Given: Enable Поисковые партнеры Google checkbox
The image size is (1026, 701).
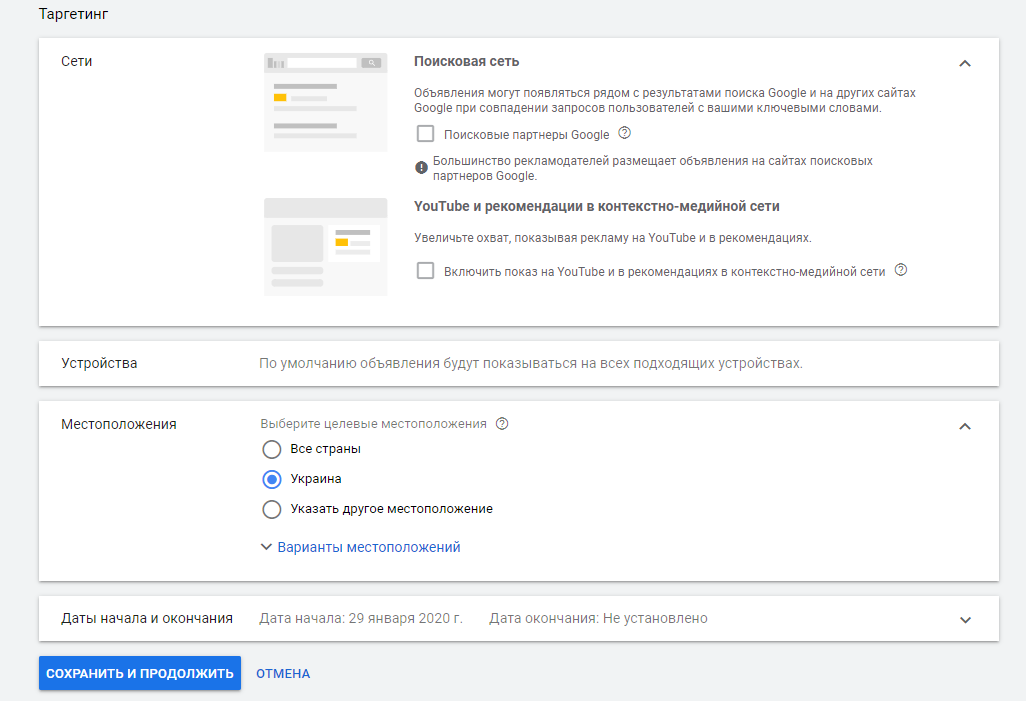Looking at the screenshot, I should (x=426, y=134).
